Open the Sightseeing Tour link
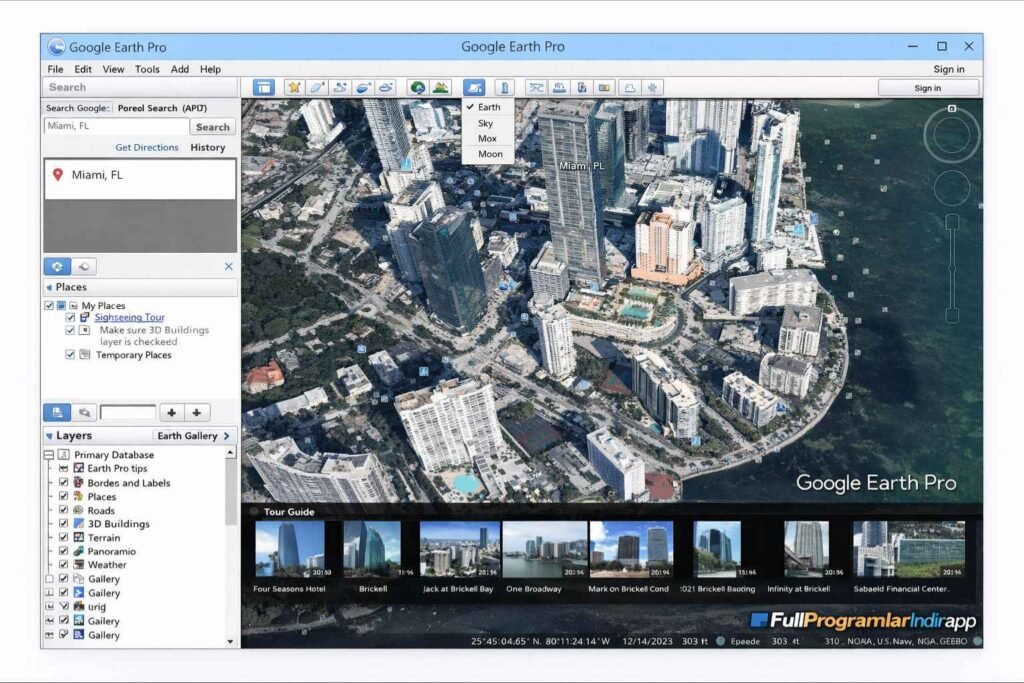Image resolution: width=1024 pixels, height=683 pixels. click(131, 317)
